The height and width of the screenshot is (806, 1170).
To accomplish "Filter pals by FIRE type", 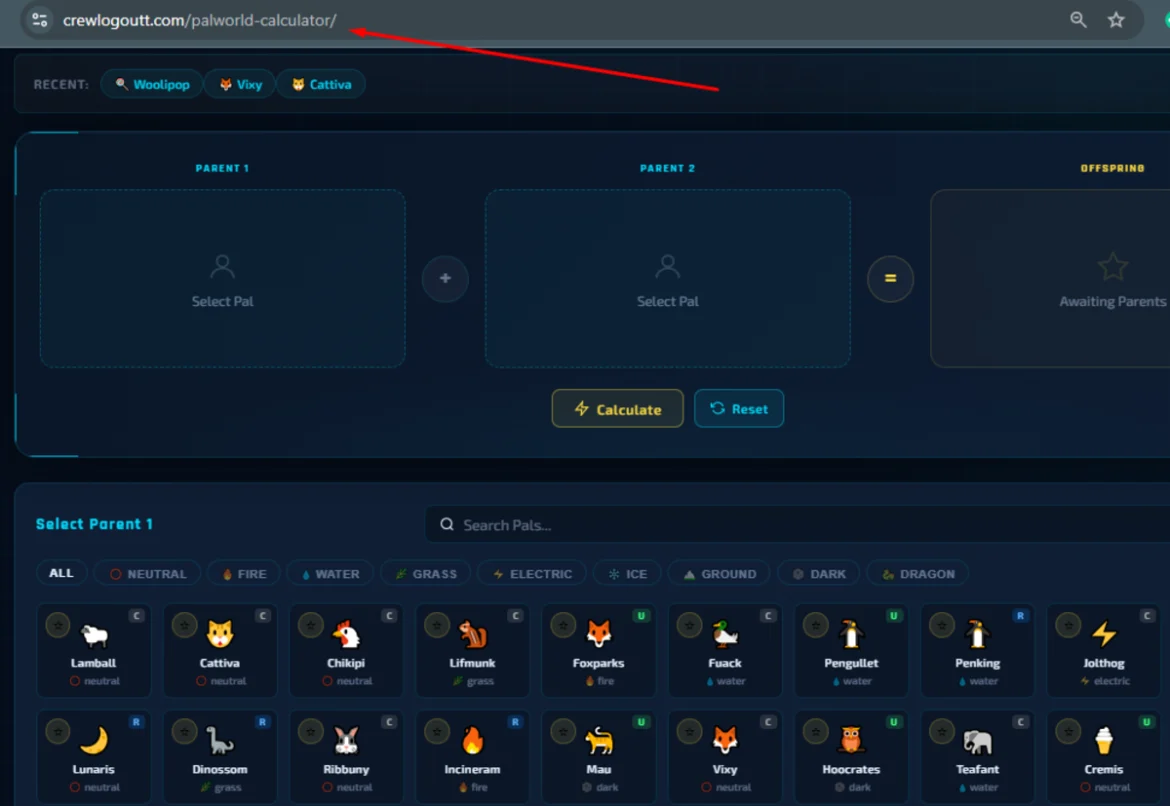I will pyautogui.click(x=244, y=573).
